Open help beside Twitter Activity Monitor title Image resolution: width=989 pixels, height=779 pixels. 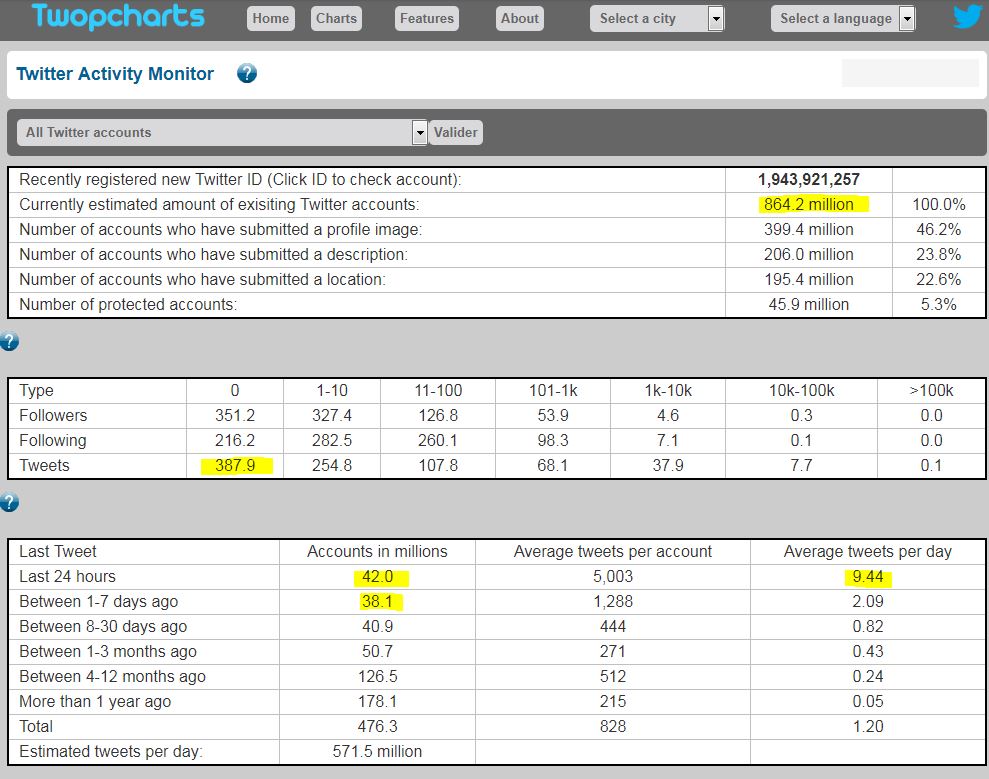point(247,74)
